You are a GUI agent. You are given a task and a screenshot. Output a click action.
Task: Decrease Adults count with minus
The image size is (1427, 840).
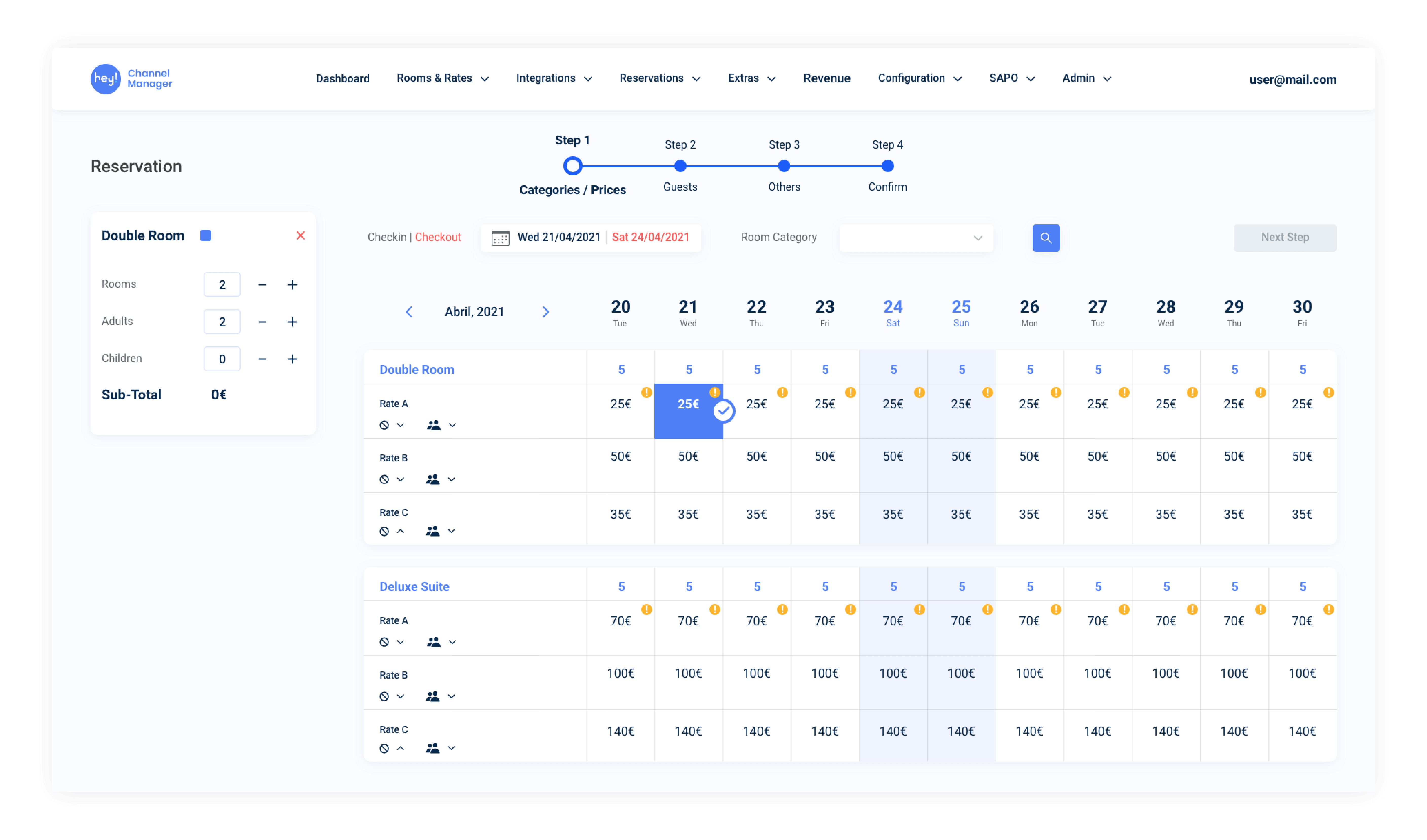pos(262,322)
